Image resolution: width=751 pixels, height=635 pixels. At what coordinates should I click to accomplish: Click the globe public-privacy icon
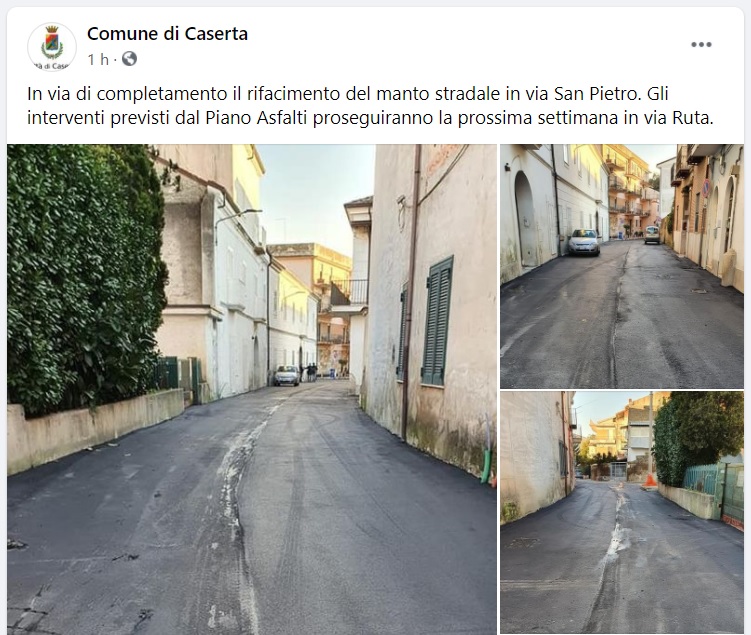[129, 59]
